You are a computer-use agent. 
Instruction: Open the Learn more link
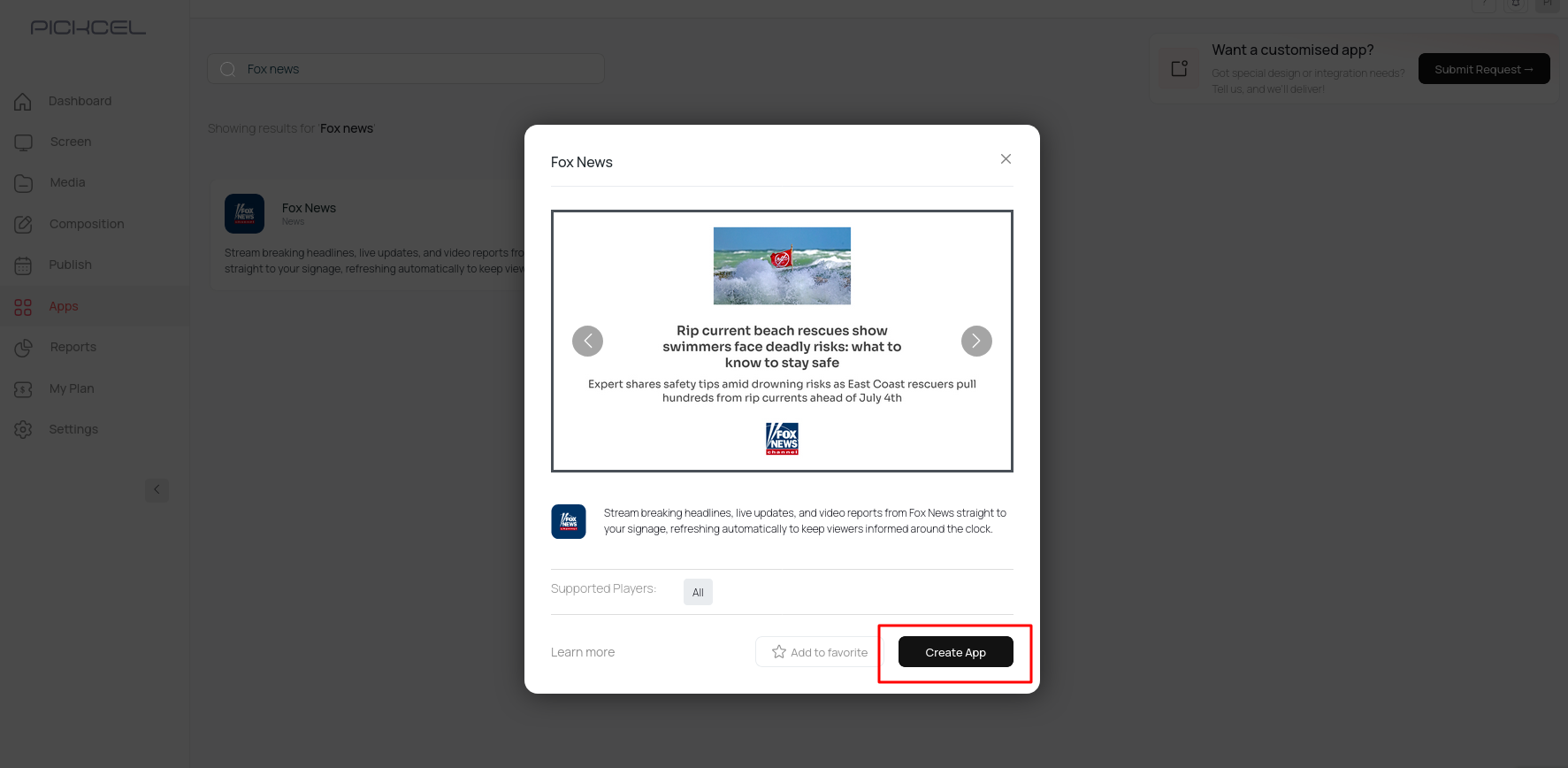click(x=583, y=652)
